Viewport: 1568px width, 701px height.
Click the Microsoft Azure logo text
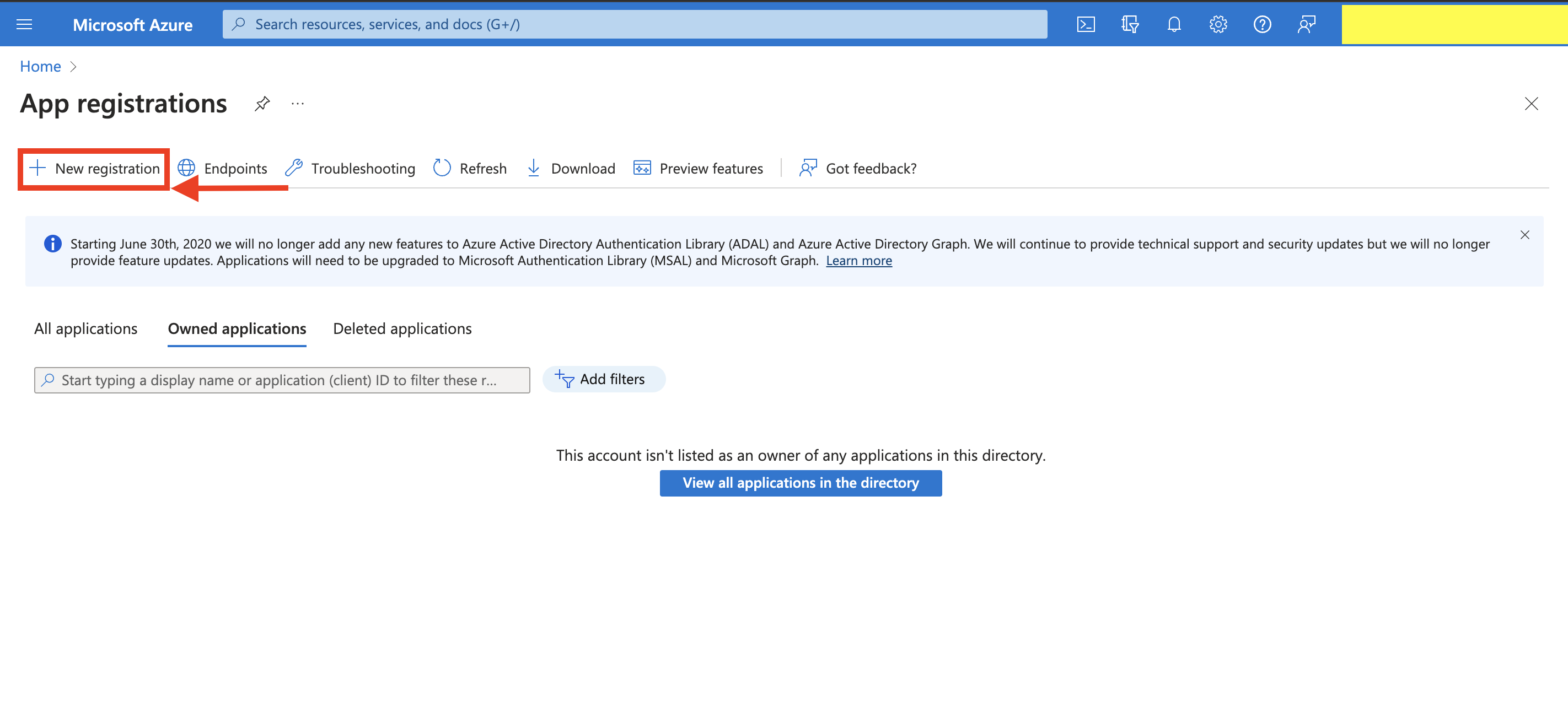[x=133, y=24]
